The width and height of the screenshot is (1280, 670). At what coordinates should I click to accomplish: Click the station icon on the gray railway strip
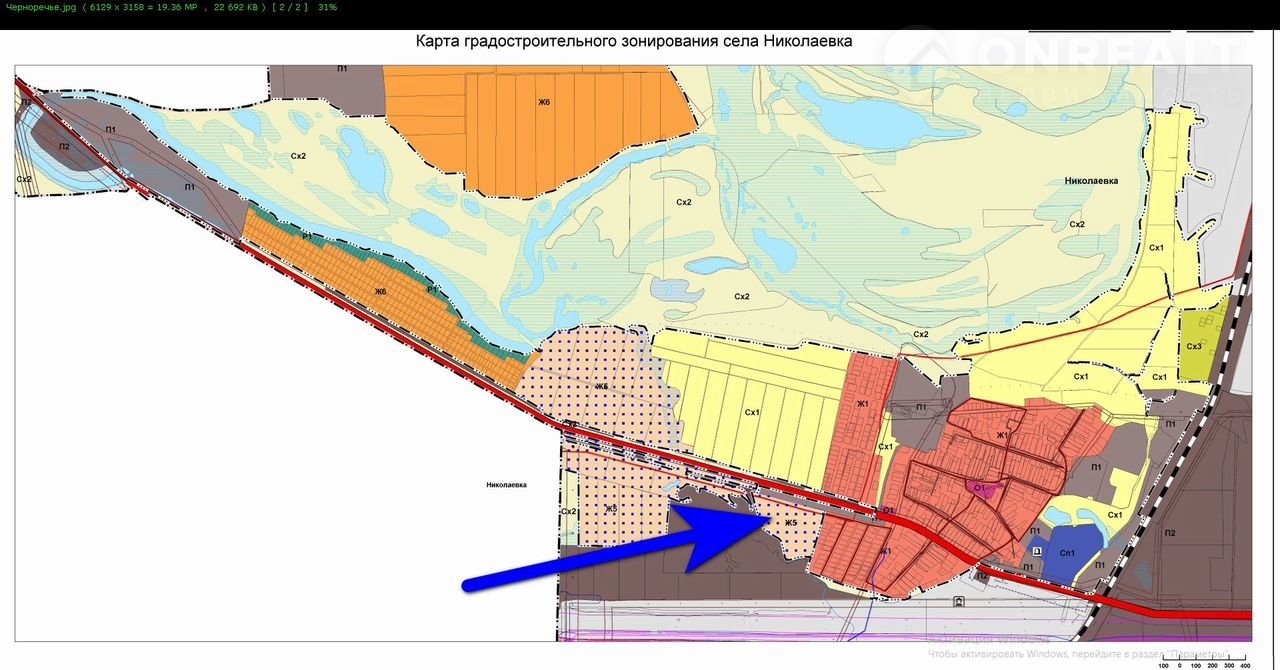[x=959, y=601]
